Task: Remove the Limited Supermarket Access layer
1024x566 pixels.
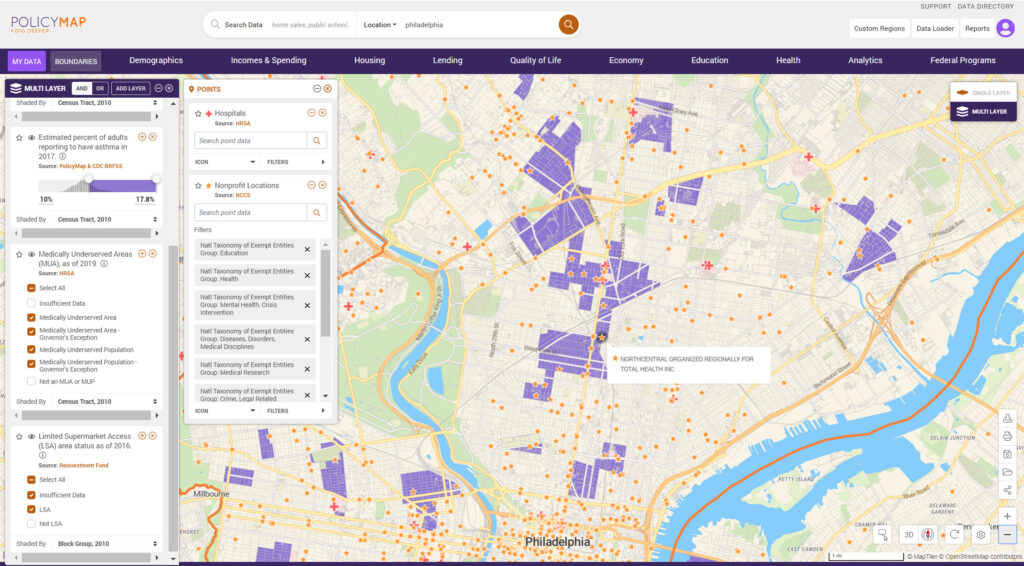Action: coord(153,436)
